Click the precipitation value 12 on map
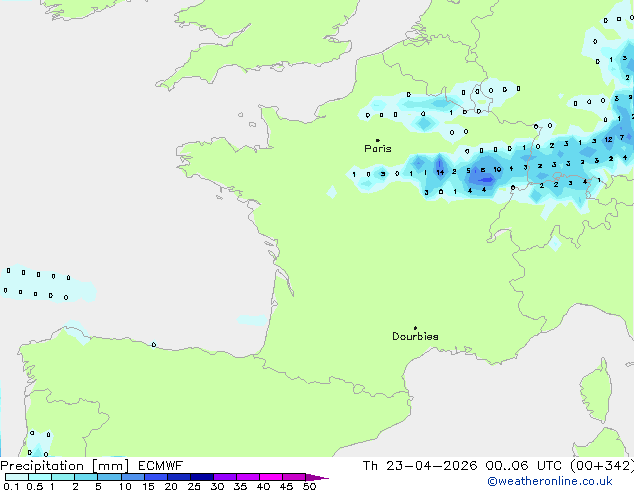The image size is (634, 490). pyautogui.click(x=609, y=139)
